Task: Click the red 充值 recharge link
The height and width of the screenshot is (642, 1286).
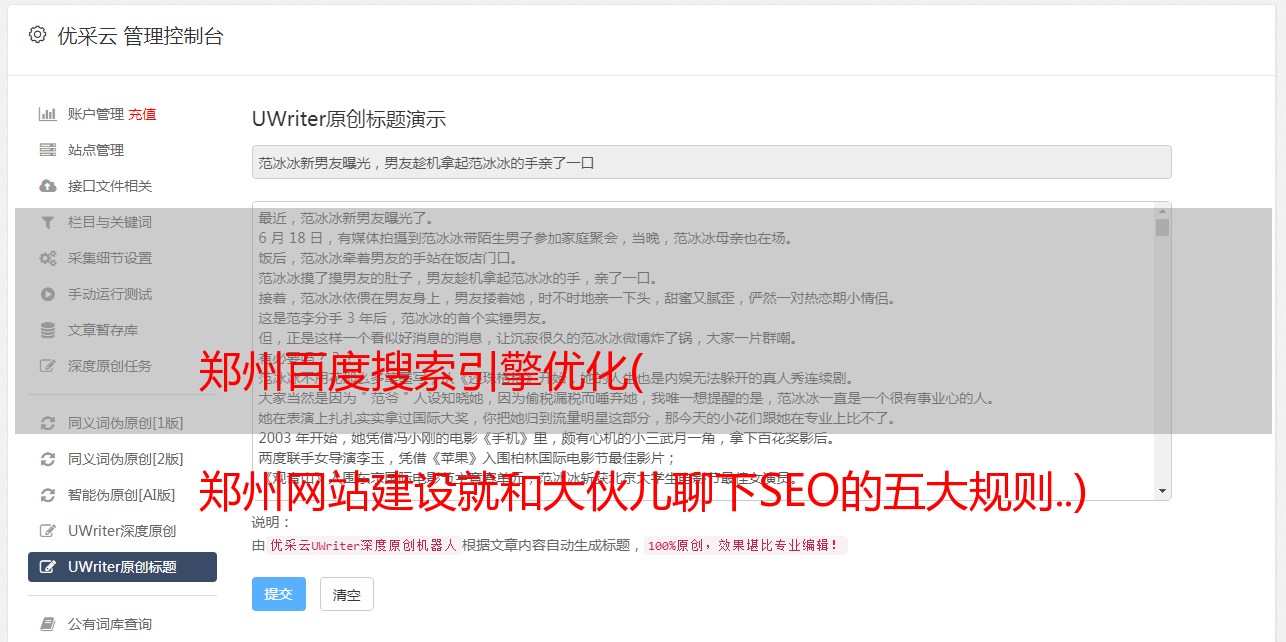Action: point(142,114)
